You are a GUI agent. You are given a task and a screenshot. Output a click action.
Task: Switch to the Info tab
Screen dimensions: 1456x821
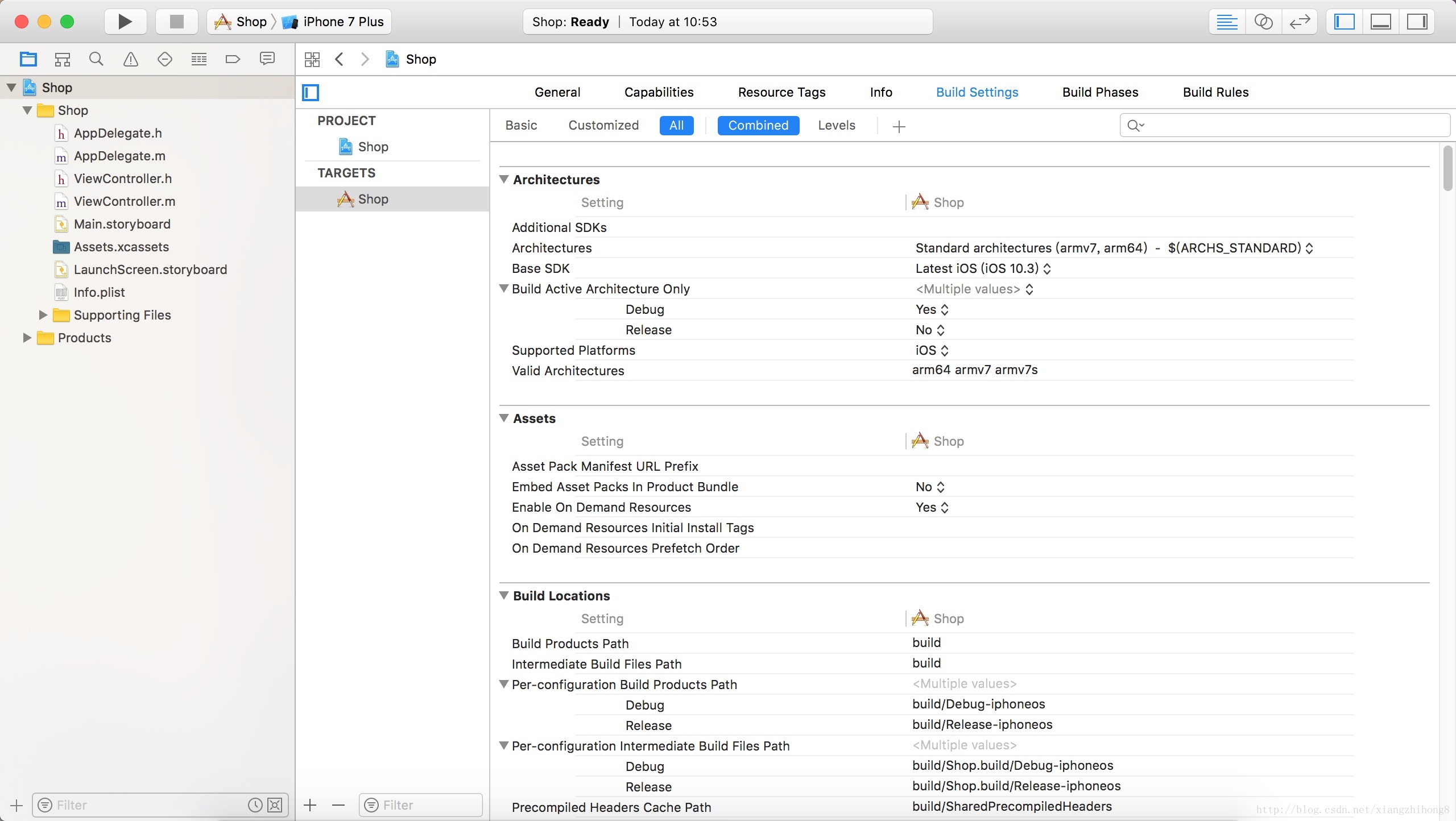(881, 92)
